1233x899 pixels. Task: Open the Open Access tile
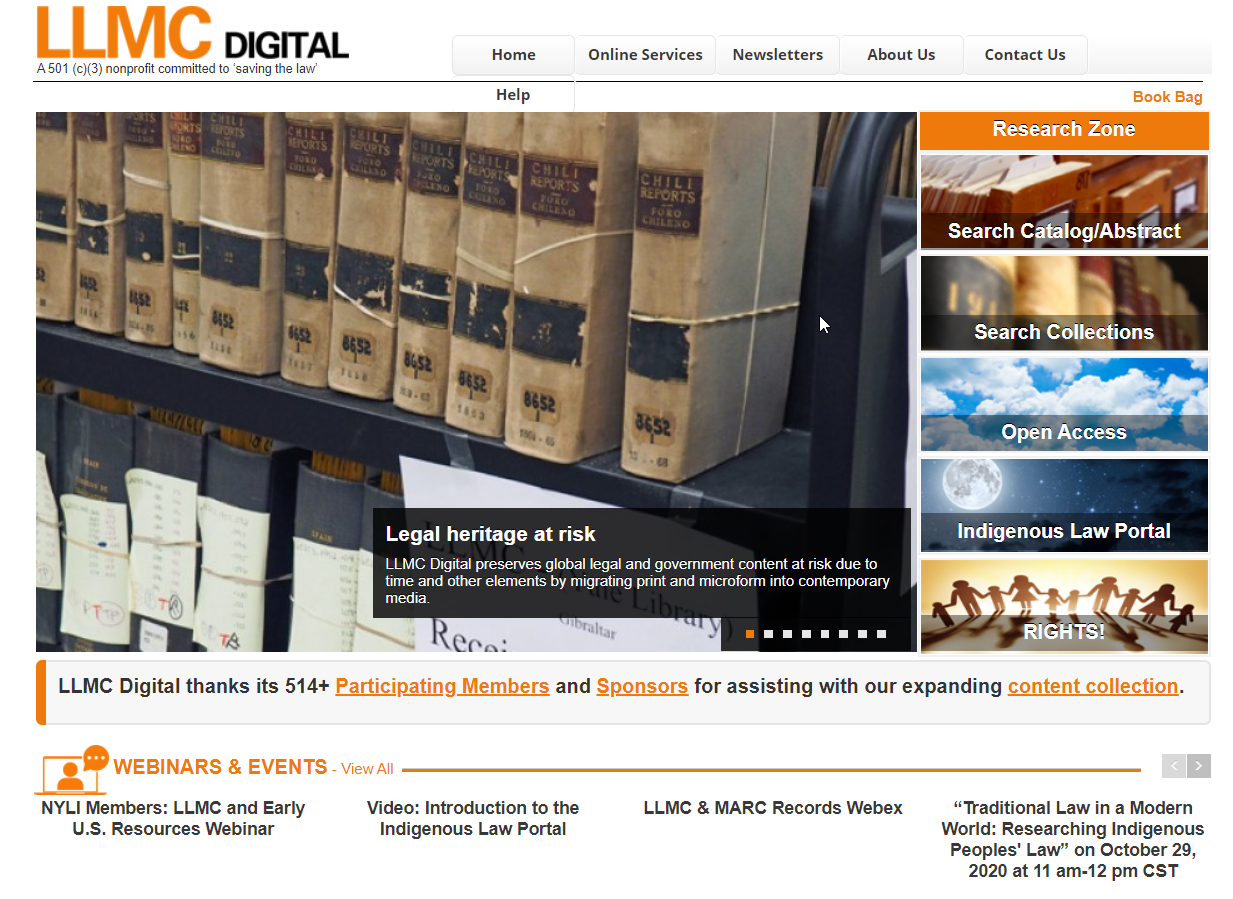(1064, 404)
